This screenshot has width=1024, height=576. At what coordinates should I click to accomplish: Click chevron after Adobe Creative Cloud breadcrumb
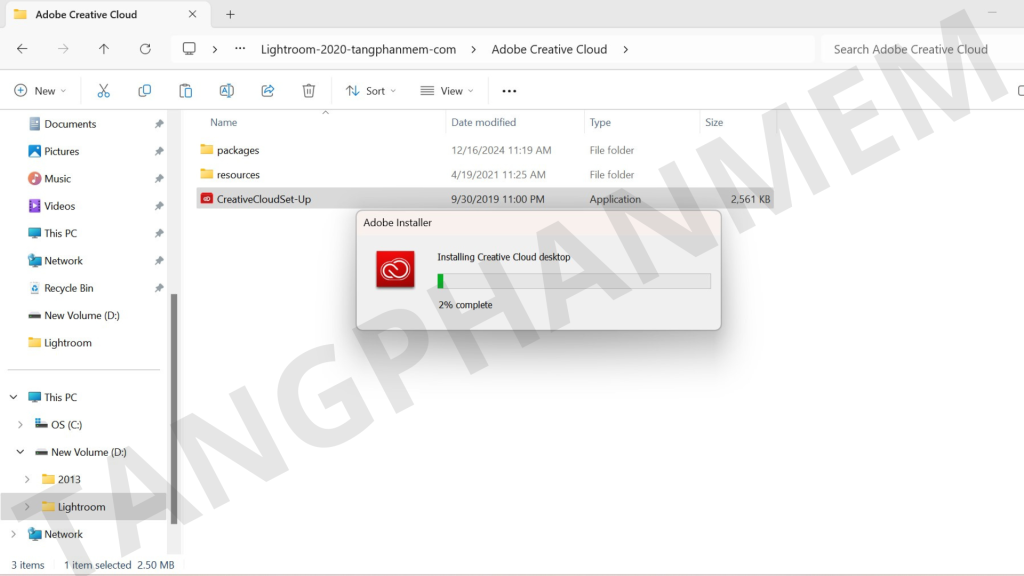tap(626, 50)
